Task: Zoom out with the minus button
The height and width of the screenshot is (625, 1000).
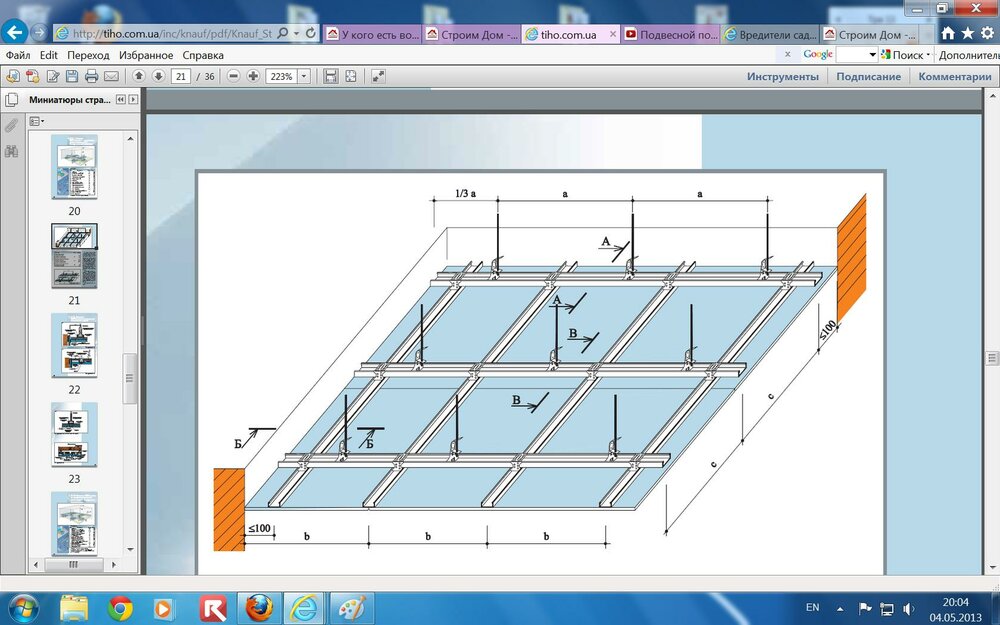Action: (233, 76)
